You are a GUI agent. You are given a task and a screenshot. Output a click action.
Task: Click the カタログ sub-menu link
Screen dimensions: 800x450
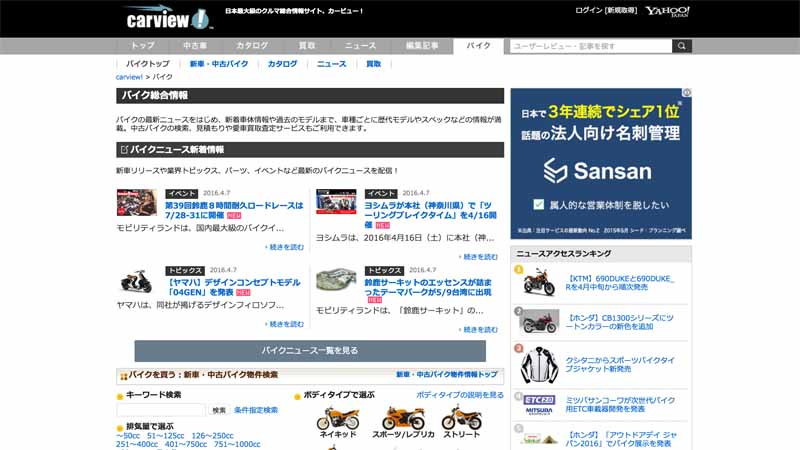(283, 64)
